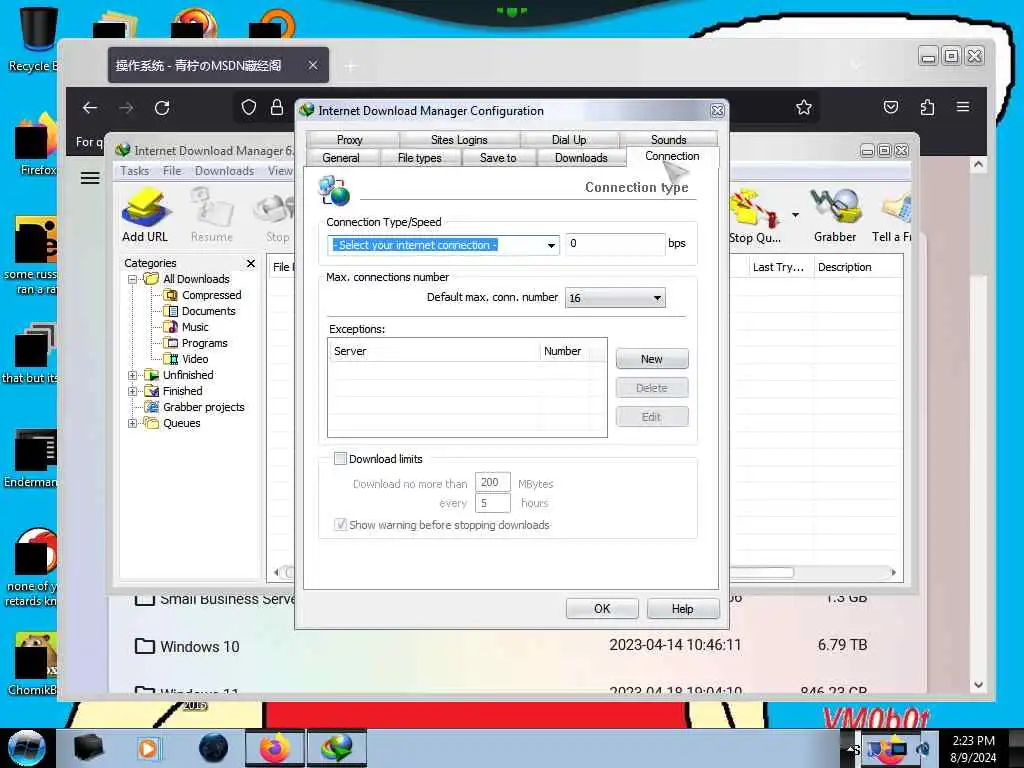The height and width of the screenshot is (768, 1024).
Task: Open a new Firefox tab with plus
Action: (351, 66)
